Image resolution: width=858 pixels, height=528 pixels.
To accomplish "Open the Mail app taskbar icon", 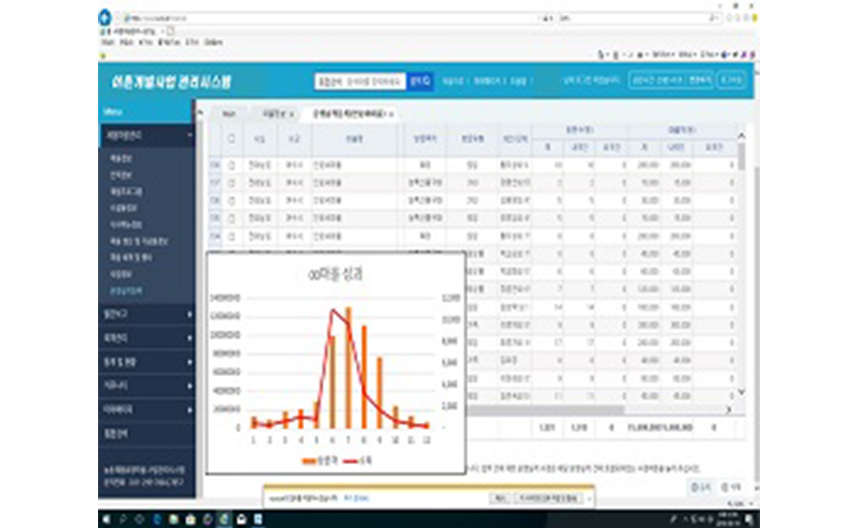I will pyautogui.click(x=241, y=519).
